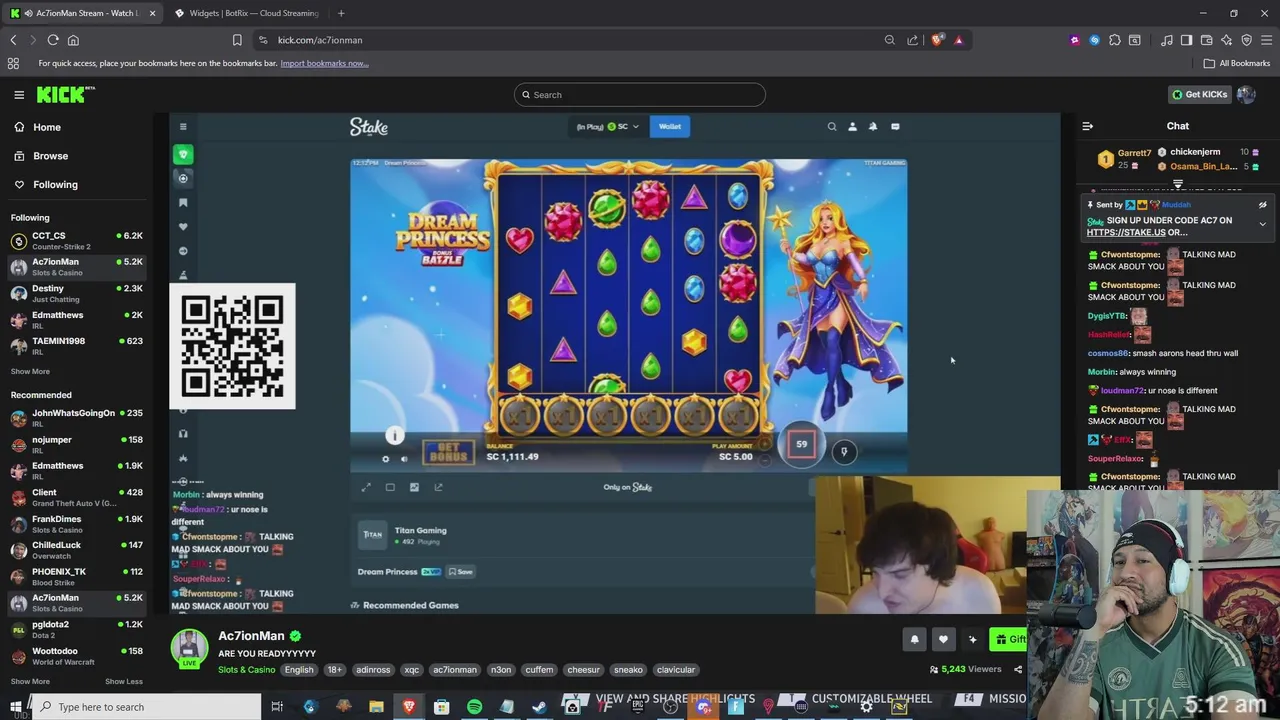Viewport: 1280px width, 720px height.
Task: Open JohnWhatsGoingOn recommended channel
Action: pyautogui.click(x=76, y=417)
